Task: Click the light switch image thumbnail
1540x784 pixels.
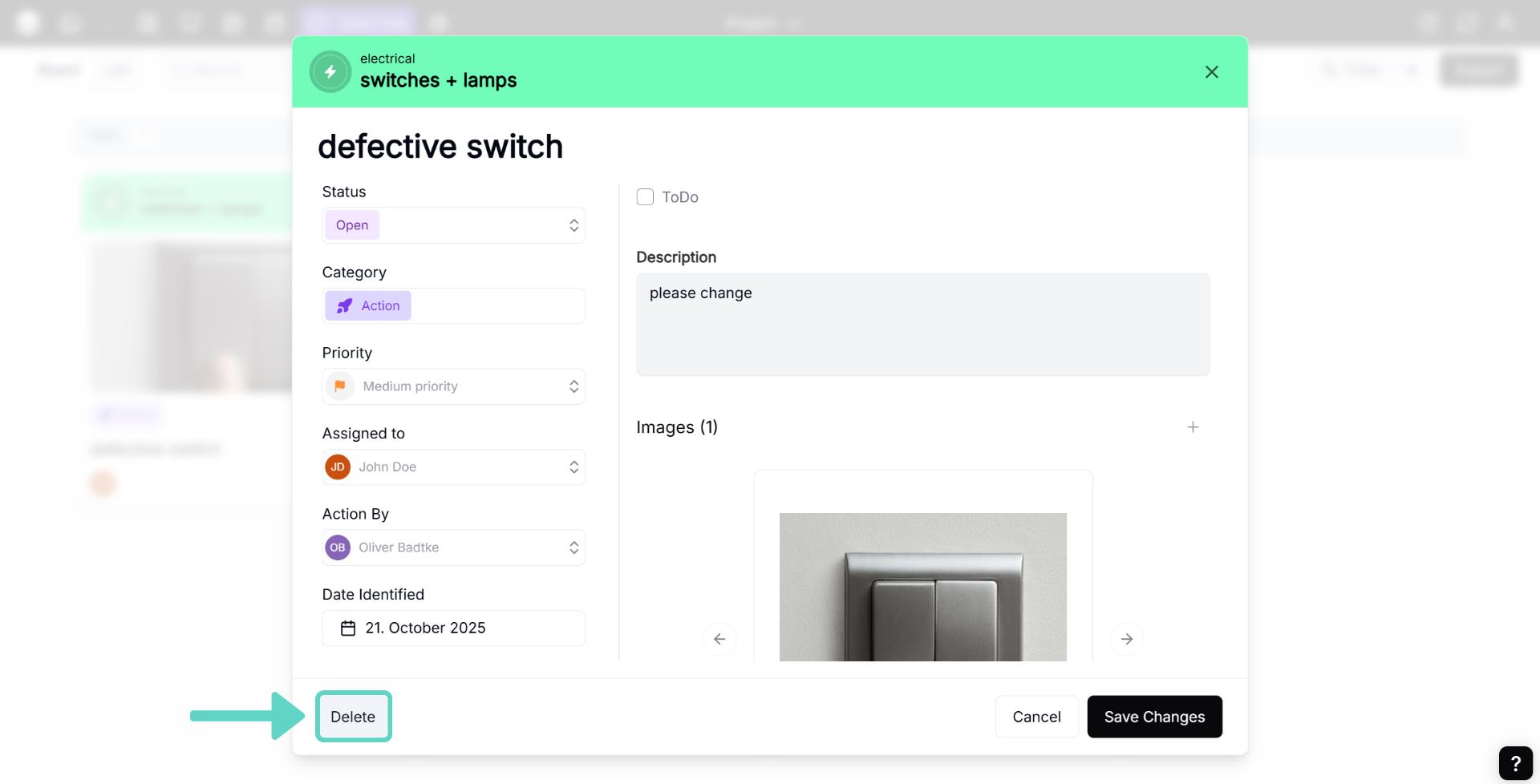Action: click(x=922, y=587)
